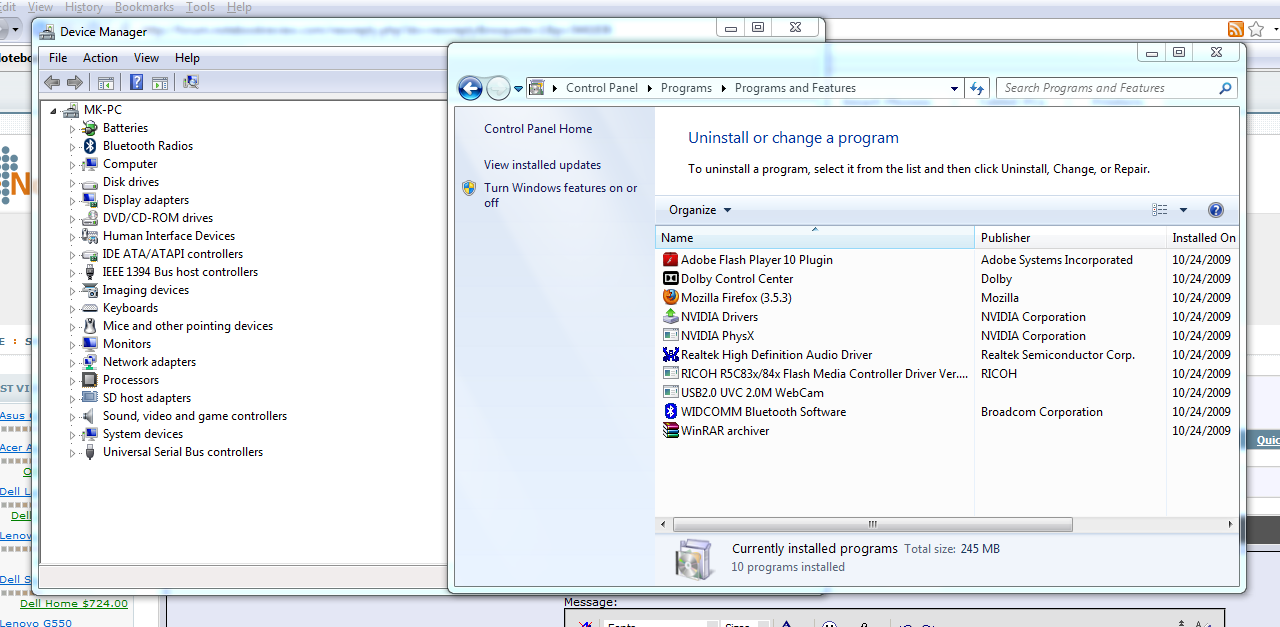Screen dimensions: 1280x627
Task: Click the Dolby Control Center icon
Action: point(671,279)
